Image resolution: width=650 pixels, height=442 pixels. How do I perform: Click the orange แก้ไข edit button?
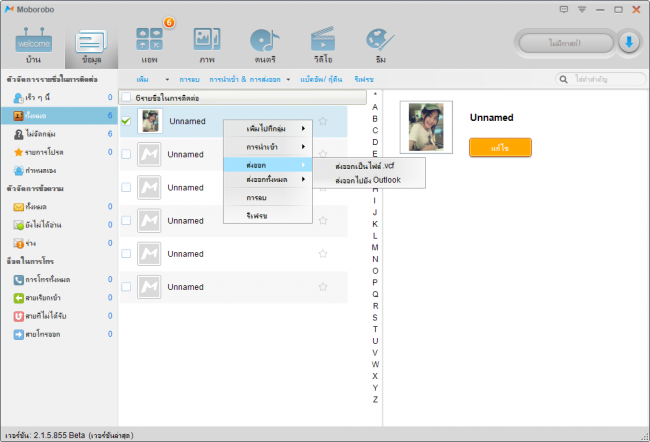click(500, 147)
